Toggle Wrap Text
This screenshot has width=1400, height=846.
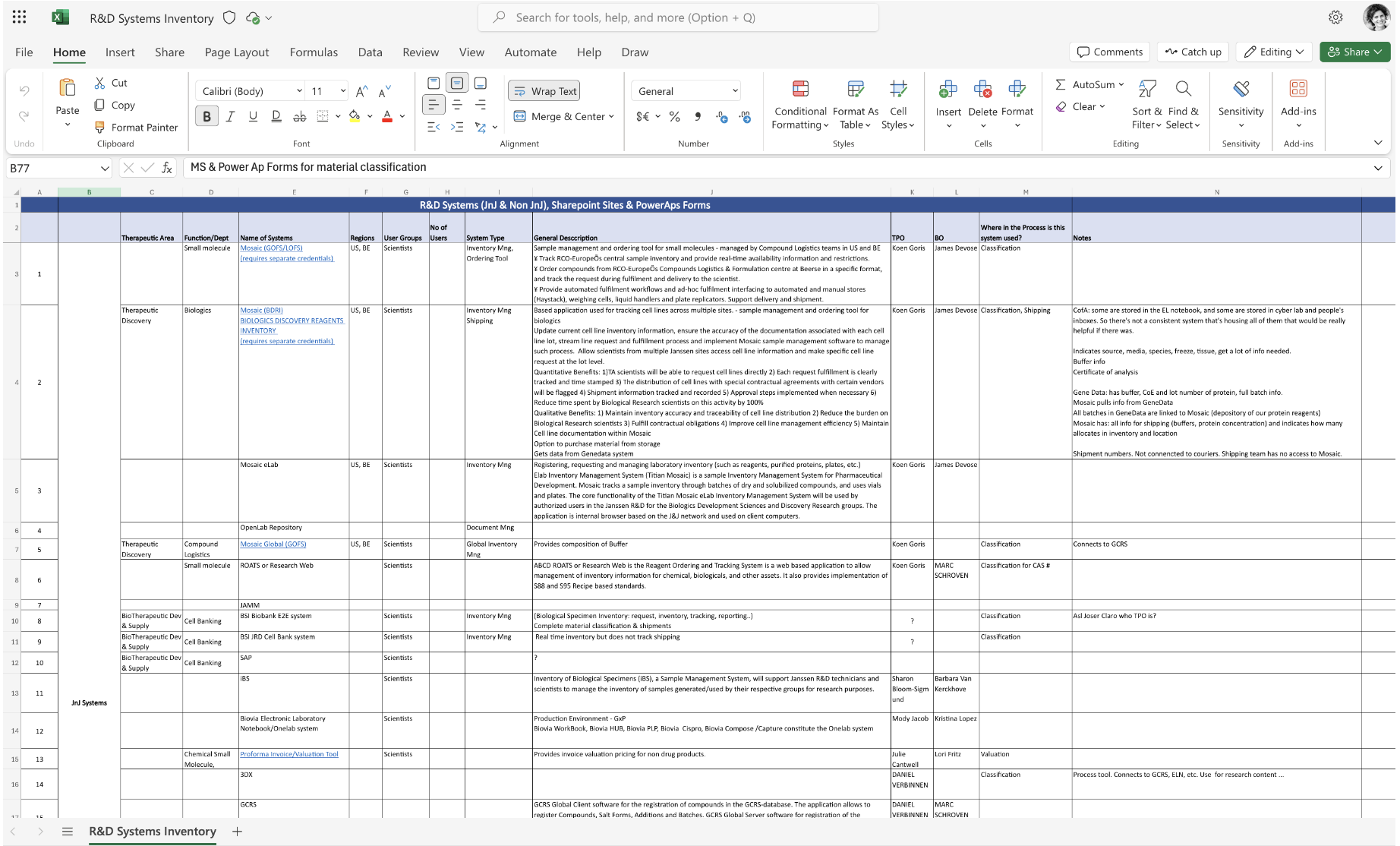[x=544, y=91]
